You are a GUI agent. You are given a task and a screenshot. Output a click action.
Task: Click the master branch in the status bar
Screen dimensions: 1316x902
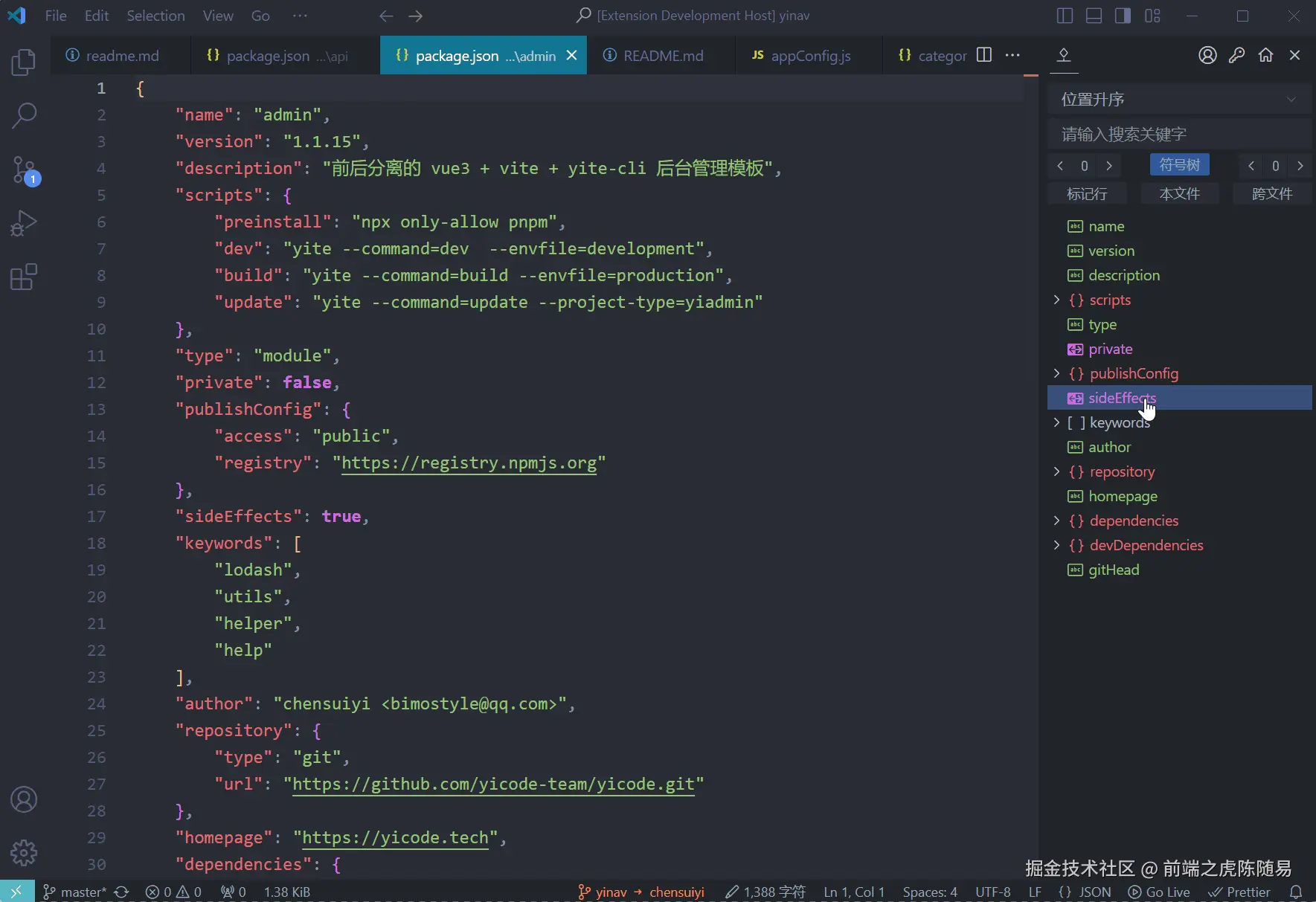click(74, 892)
